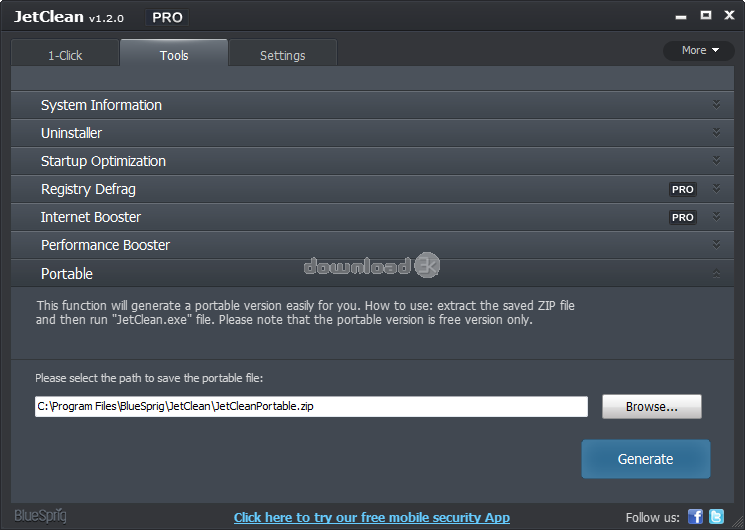
Task: Click the Browse... button
Action: pos(651,407)
